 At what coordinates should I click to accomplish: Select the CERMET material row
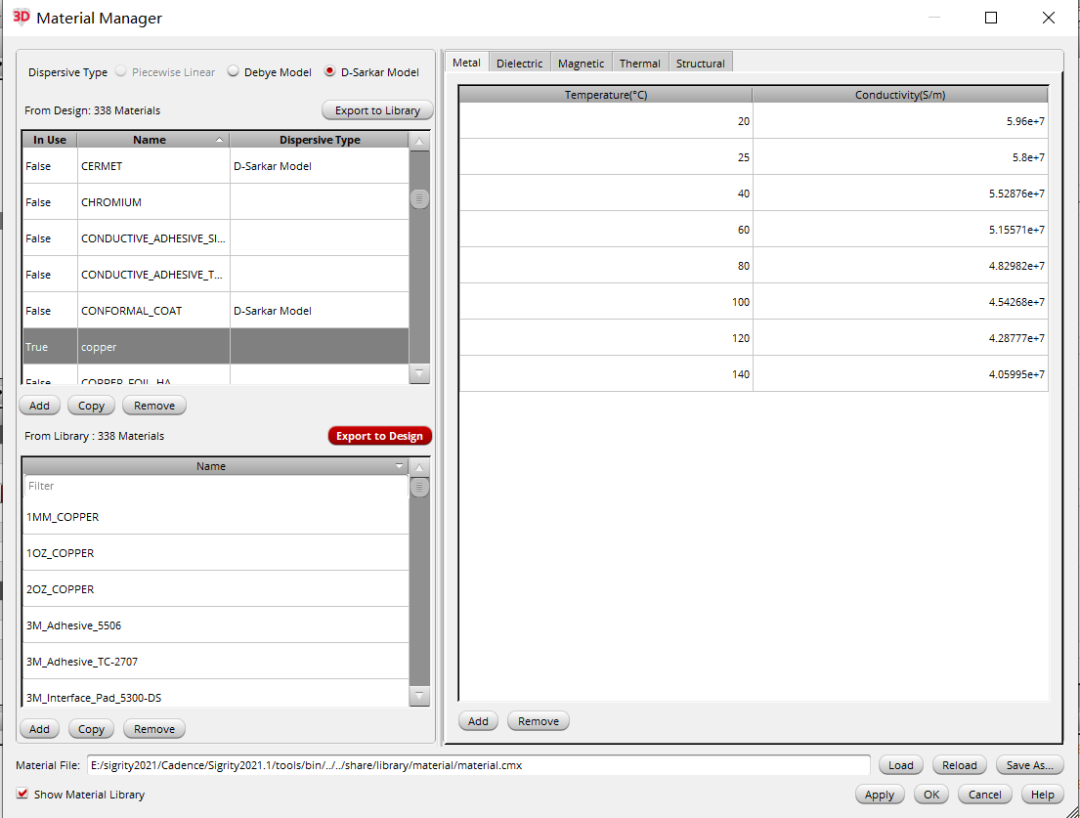tap(216, 166)
